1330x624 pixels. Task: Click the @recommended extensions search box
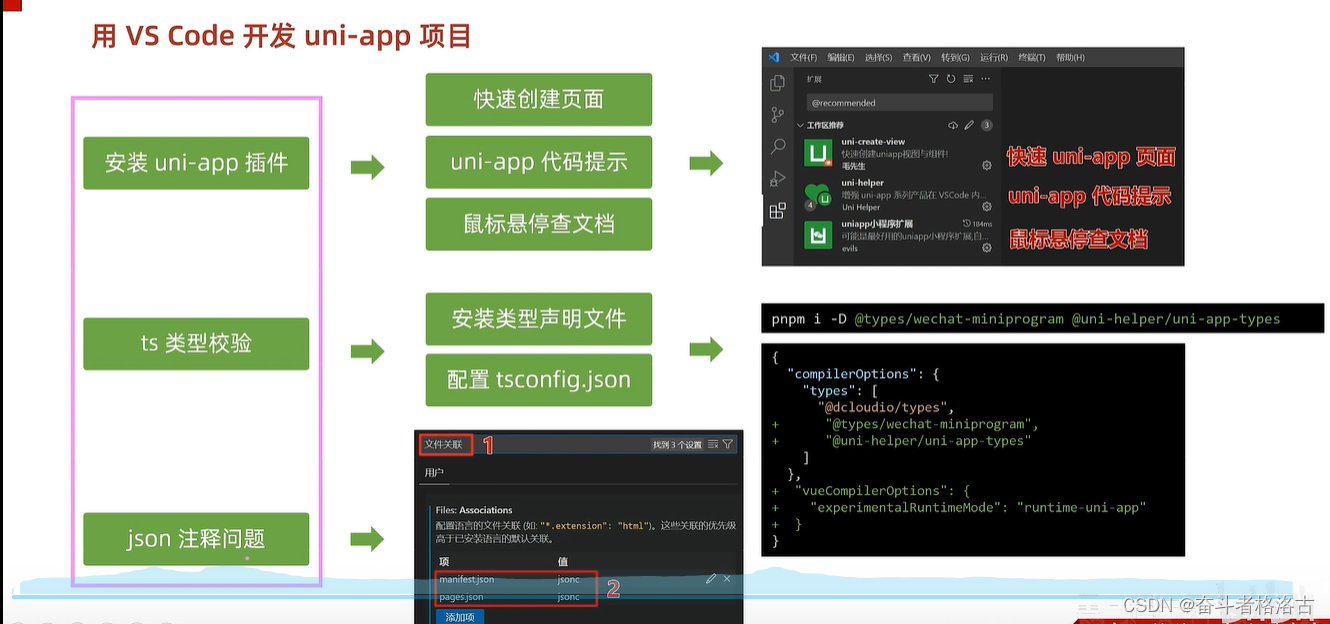pos(899,103)
